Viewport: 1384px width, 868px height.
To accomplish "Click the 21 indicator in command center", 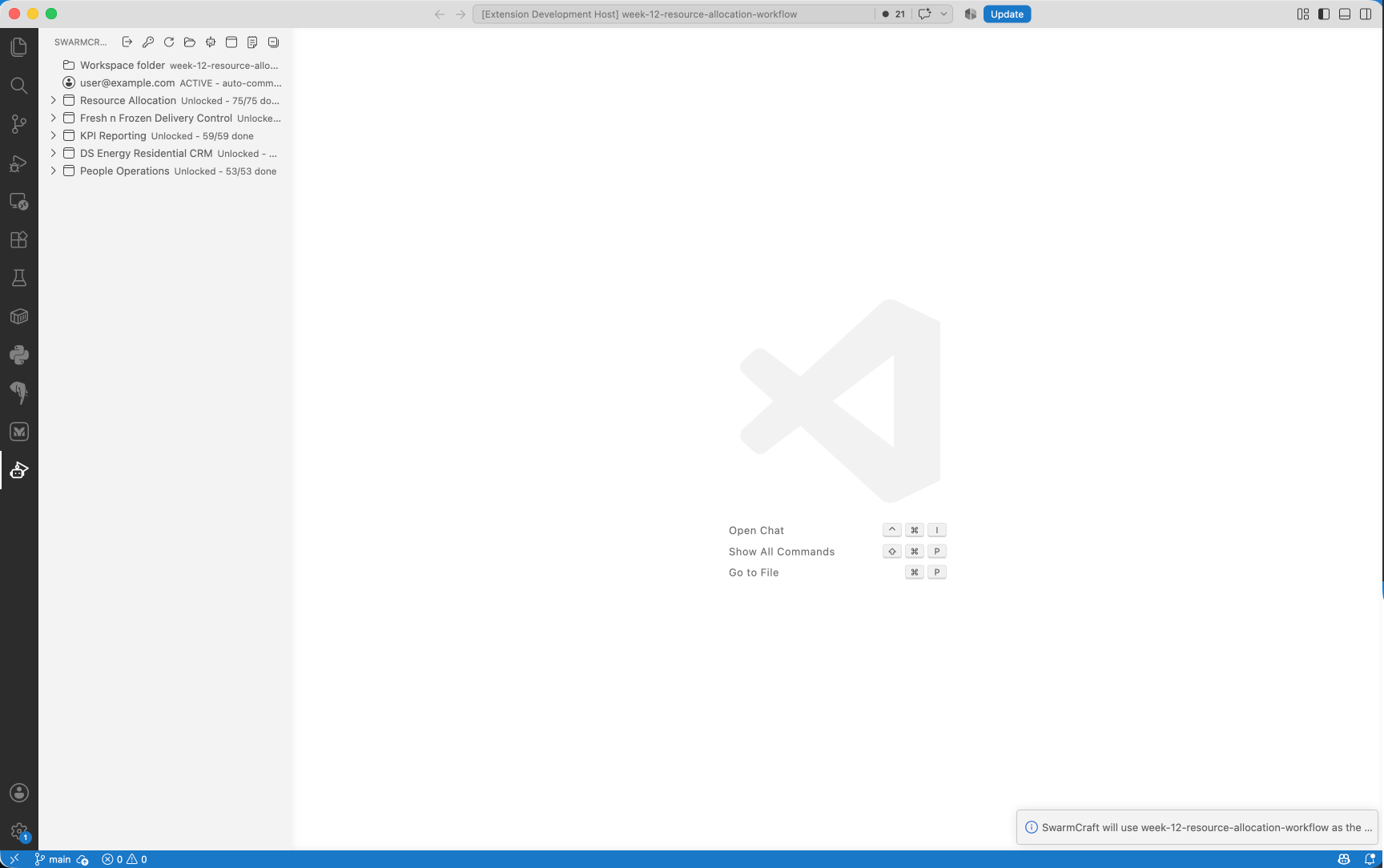I will [x=893, y=14].
